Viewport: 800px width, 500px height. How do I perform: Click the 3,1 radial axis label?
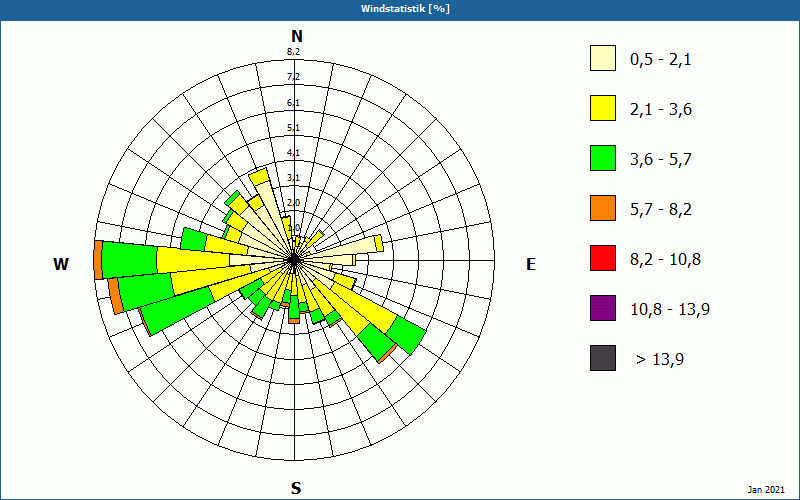coord(293,178)
